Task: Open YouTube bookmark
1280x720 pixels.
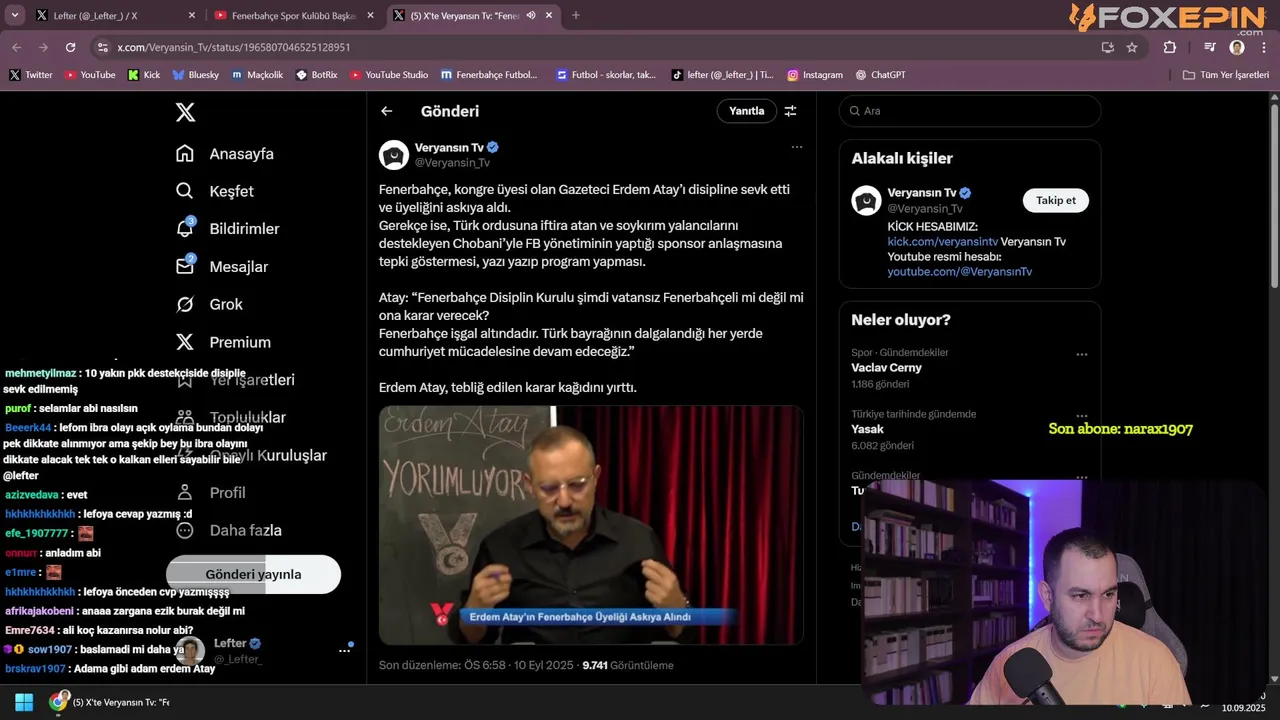Action: pos(89,75)
